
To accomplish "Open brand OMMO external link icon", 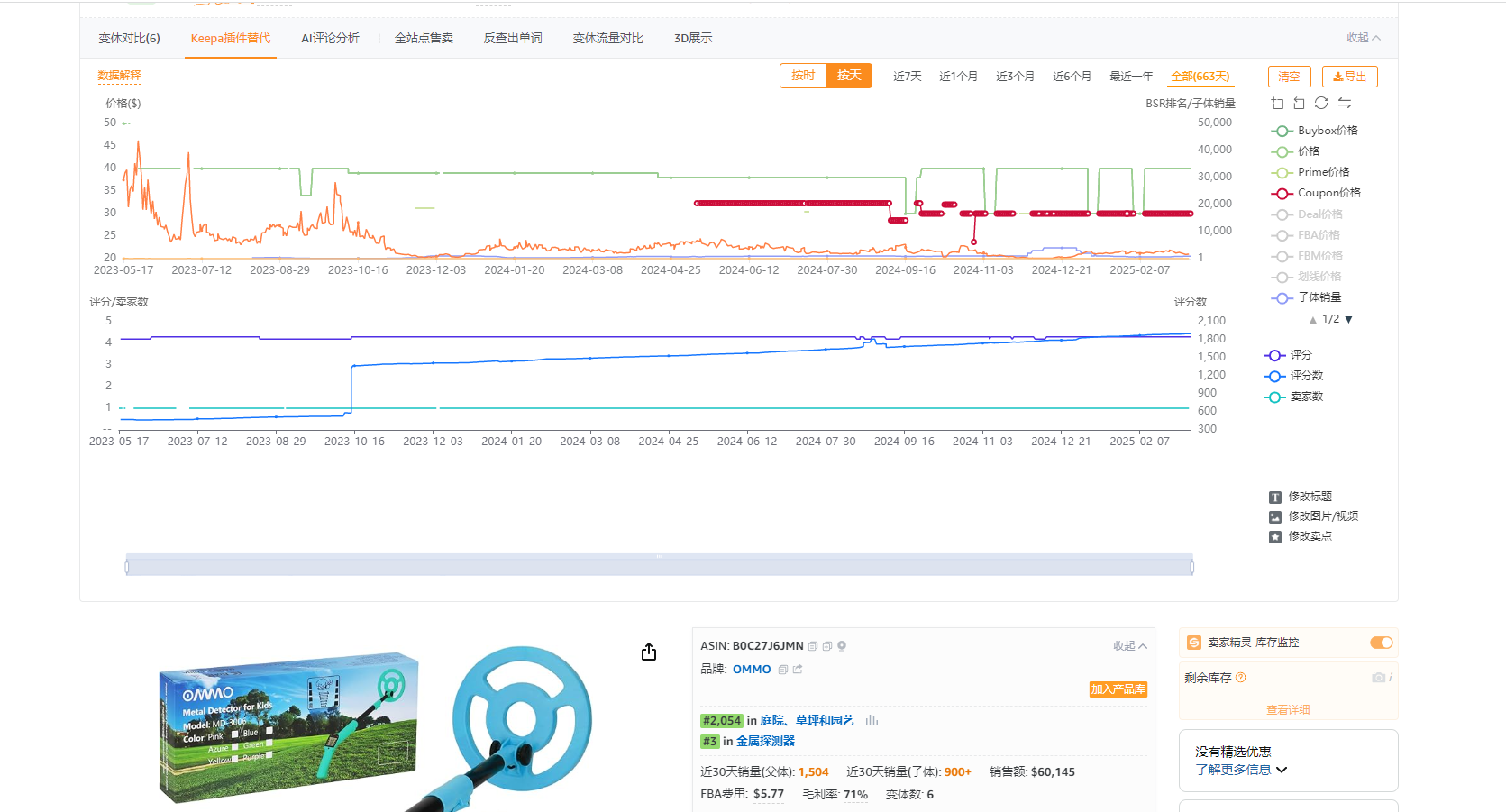I will tap(798, 670).
